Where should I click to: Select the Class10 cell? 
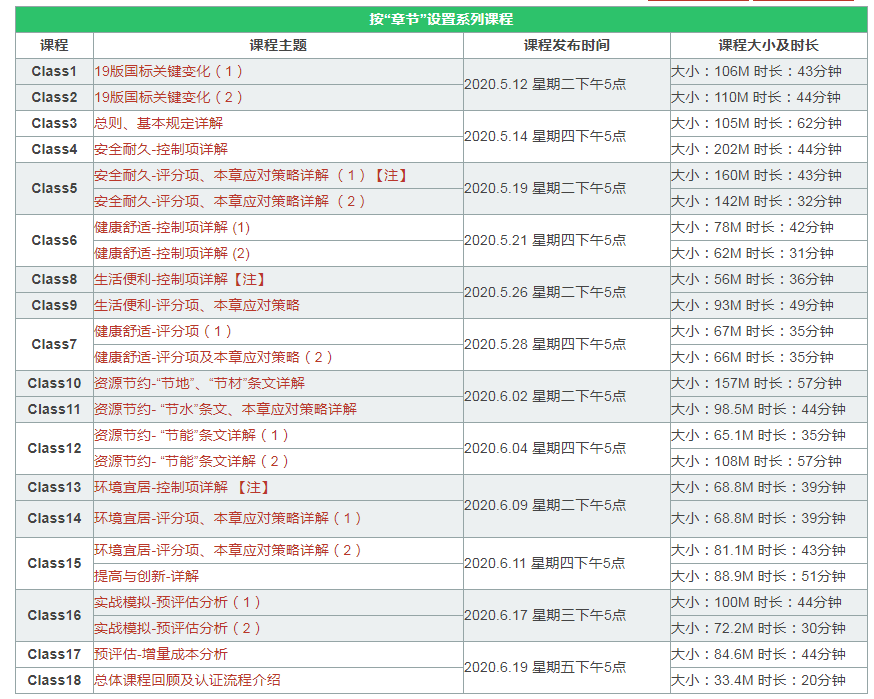pyautogui.click(x=54, y=384)
